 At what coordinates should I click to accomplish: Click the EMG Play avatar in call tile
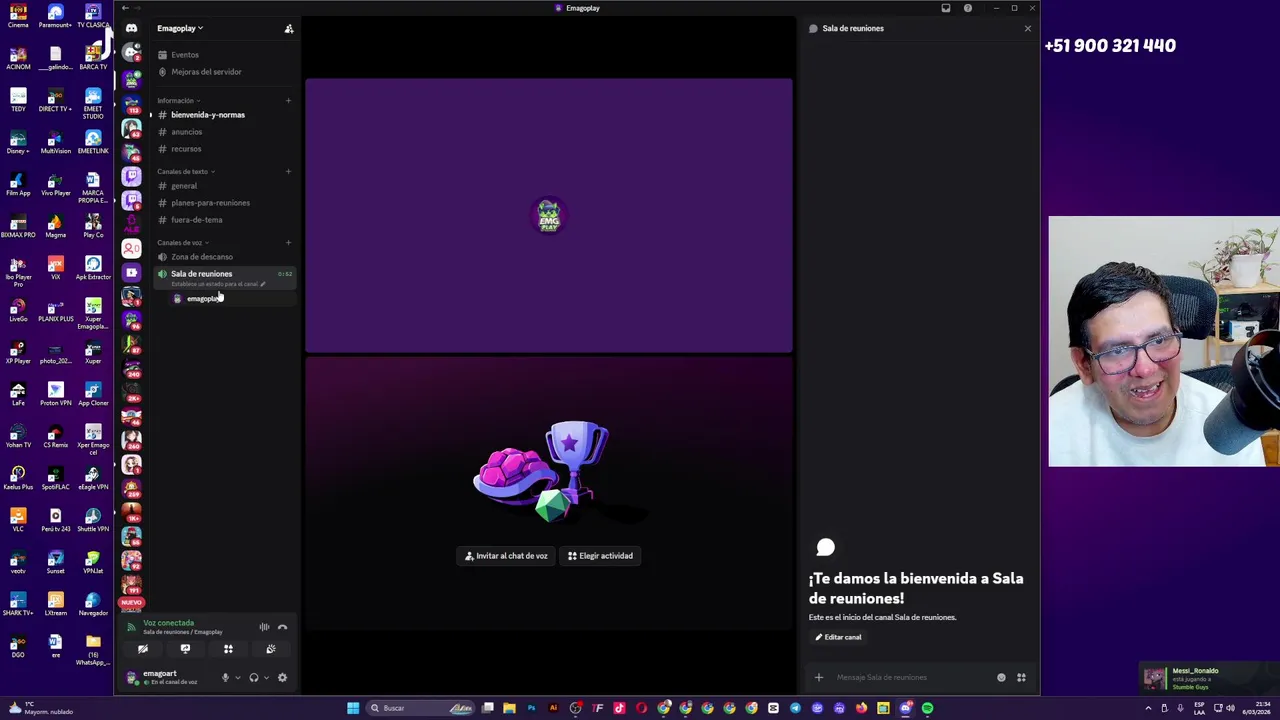548,215
